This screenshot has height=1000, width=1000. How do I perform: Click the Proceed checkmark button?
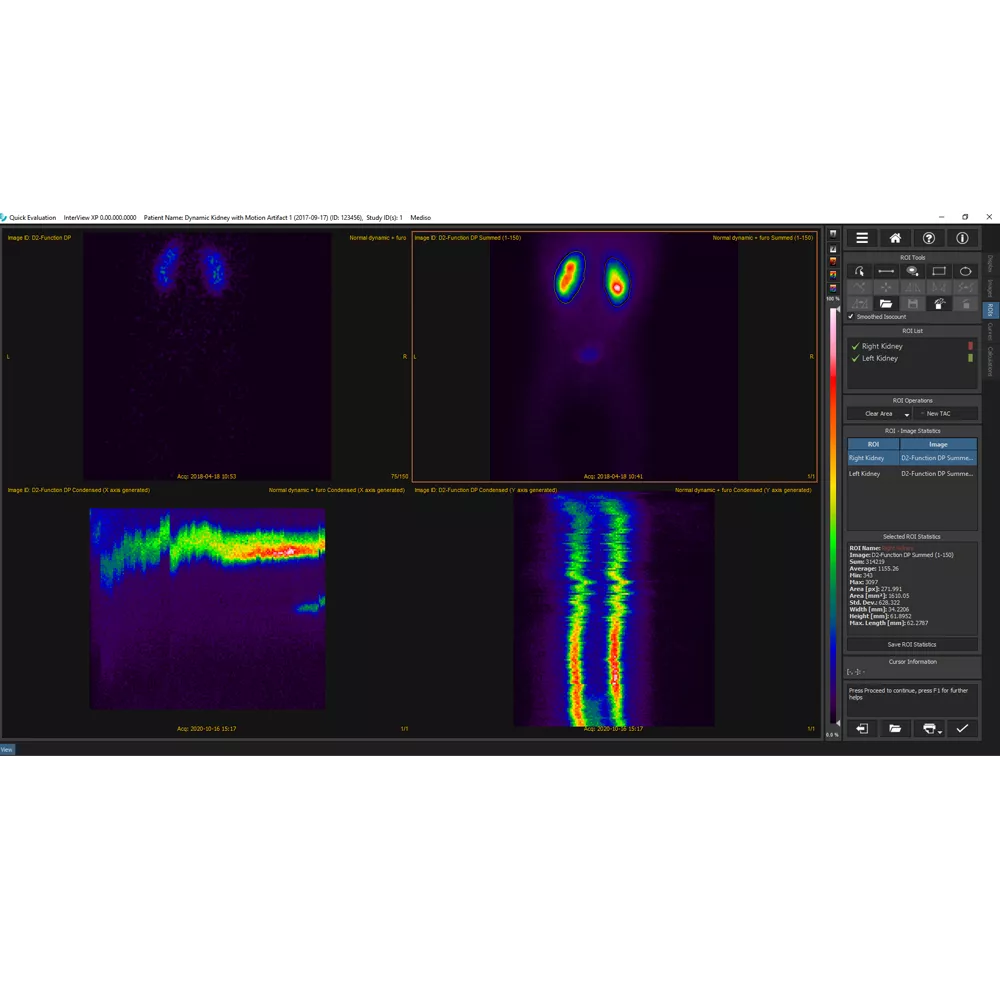point(962,728)
